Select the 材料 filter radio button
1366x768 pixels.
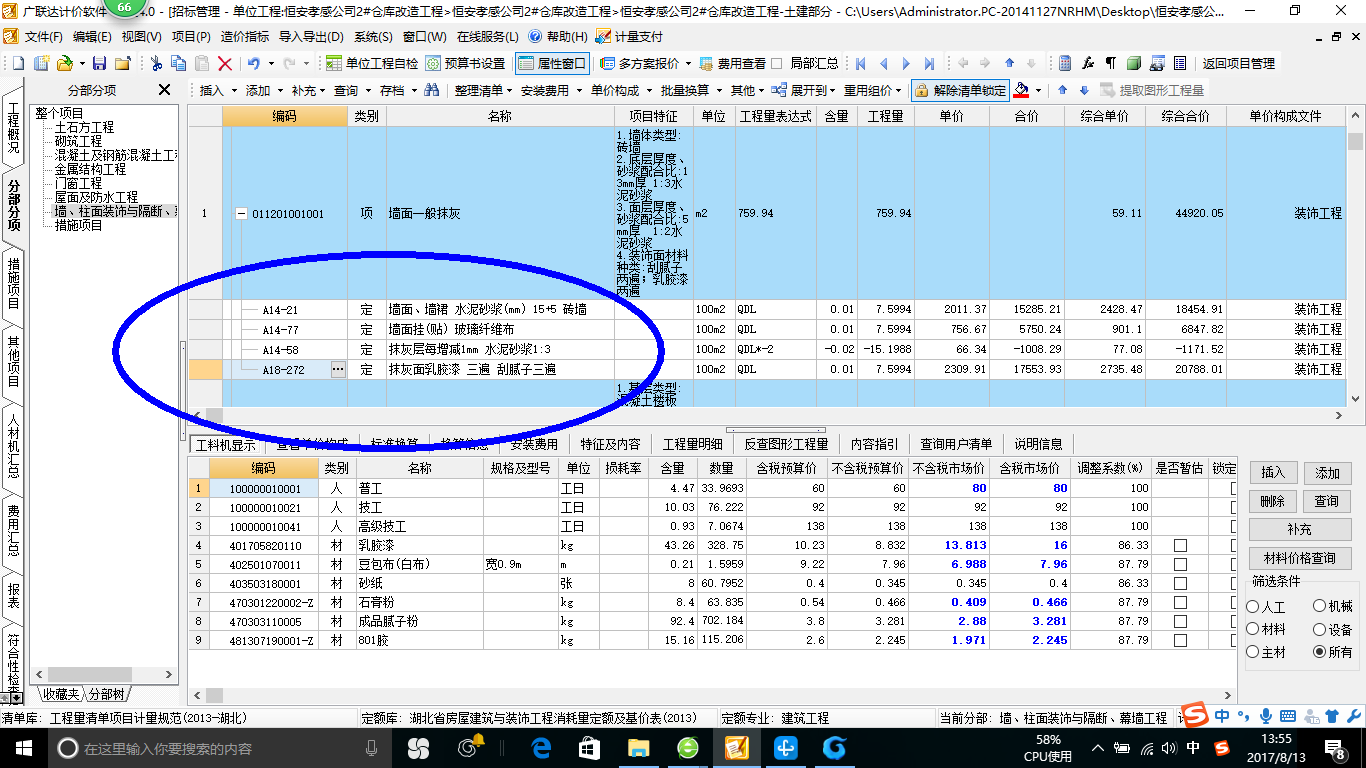click(1253, 629)
